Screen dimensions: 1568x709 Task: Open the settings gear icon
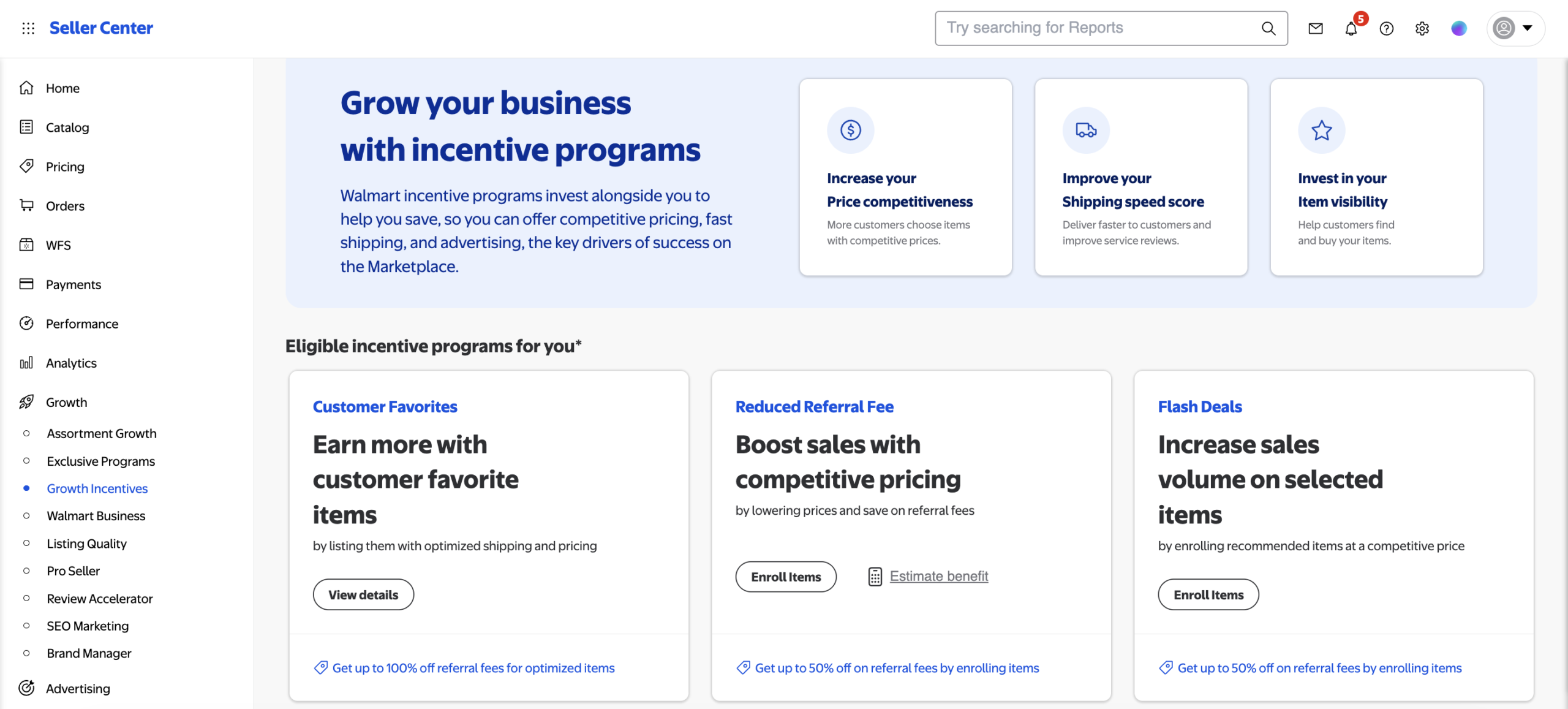coord(1422,28)
